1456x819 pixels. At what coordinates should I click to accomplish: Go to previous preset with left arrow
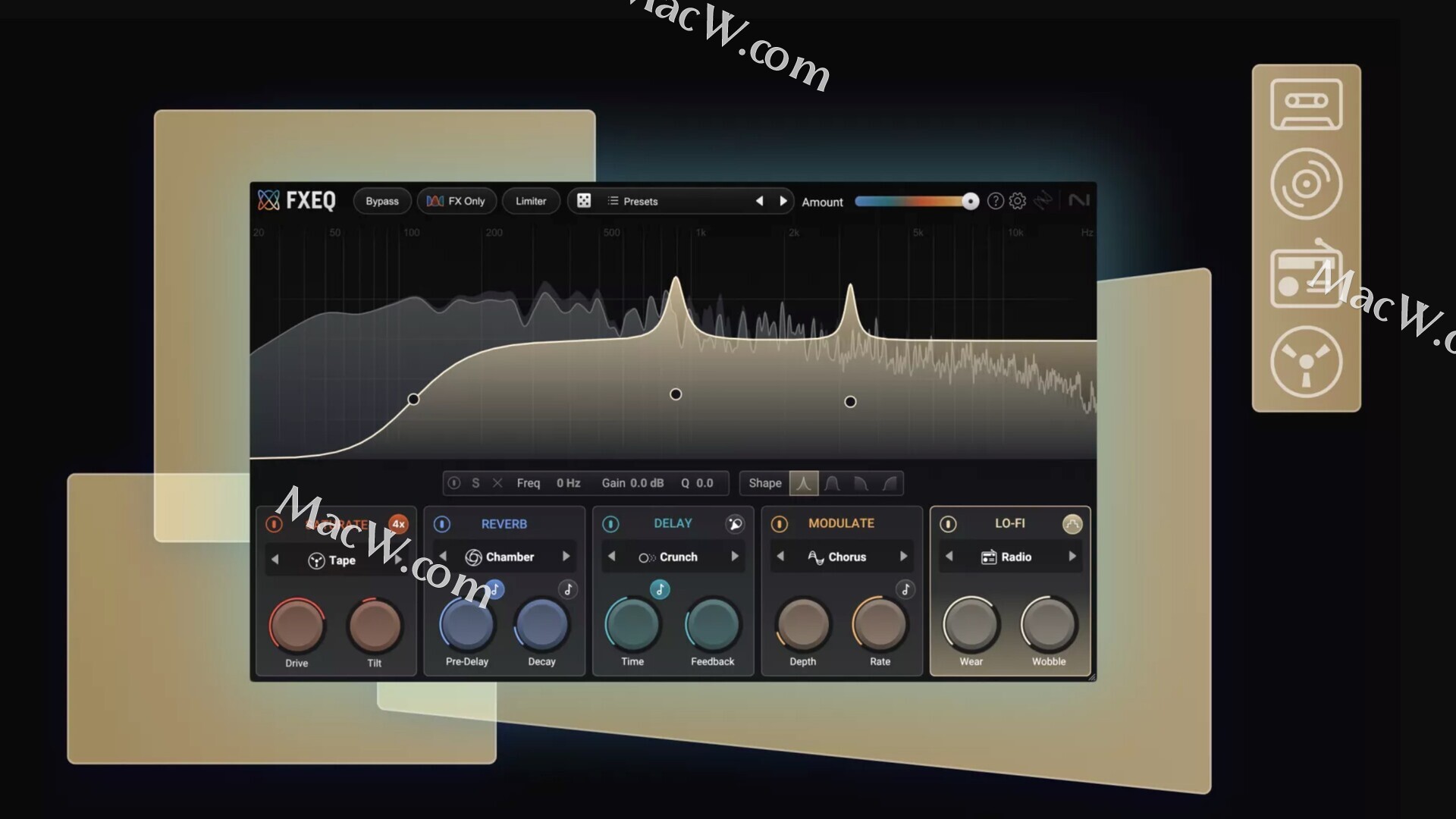[759, 201]
